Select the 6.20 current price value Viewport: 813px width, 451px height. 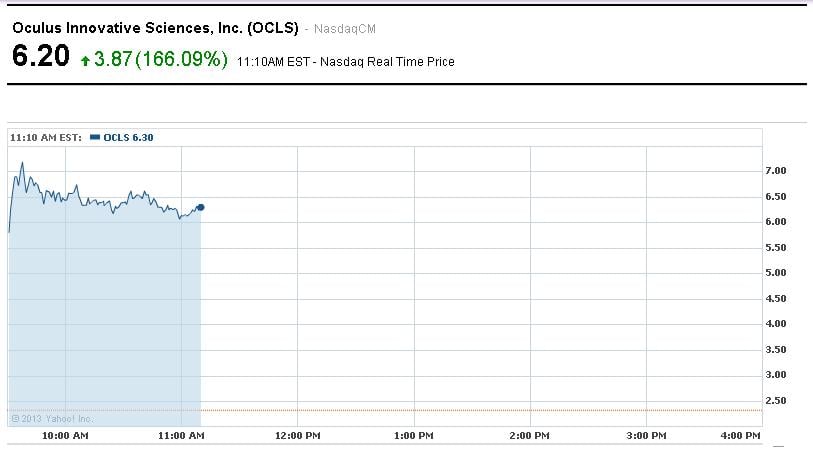coord(41,57)
